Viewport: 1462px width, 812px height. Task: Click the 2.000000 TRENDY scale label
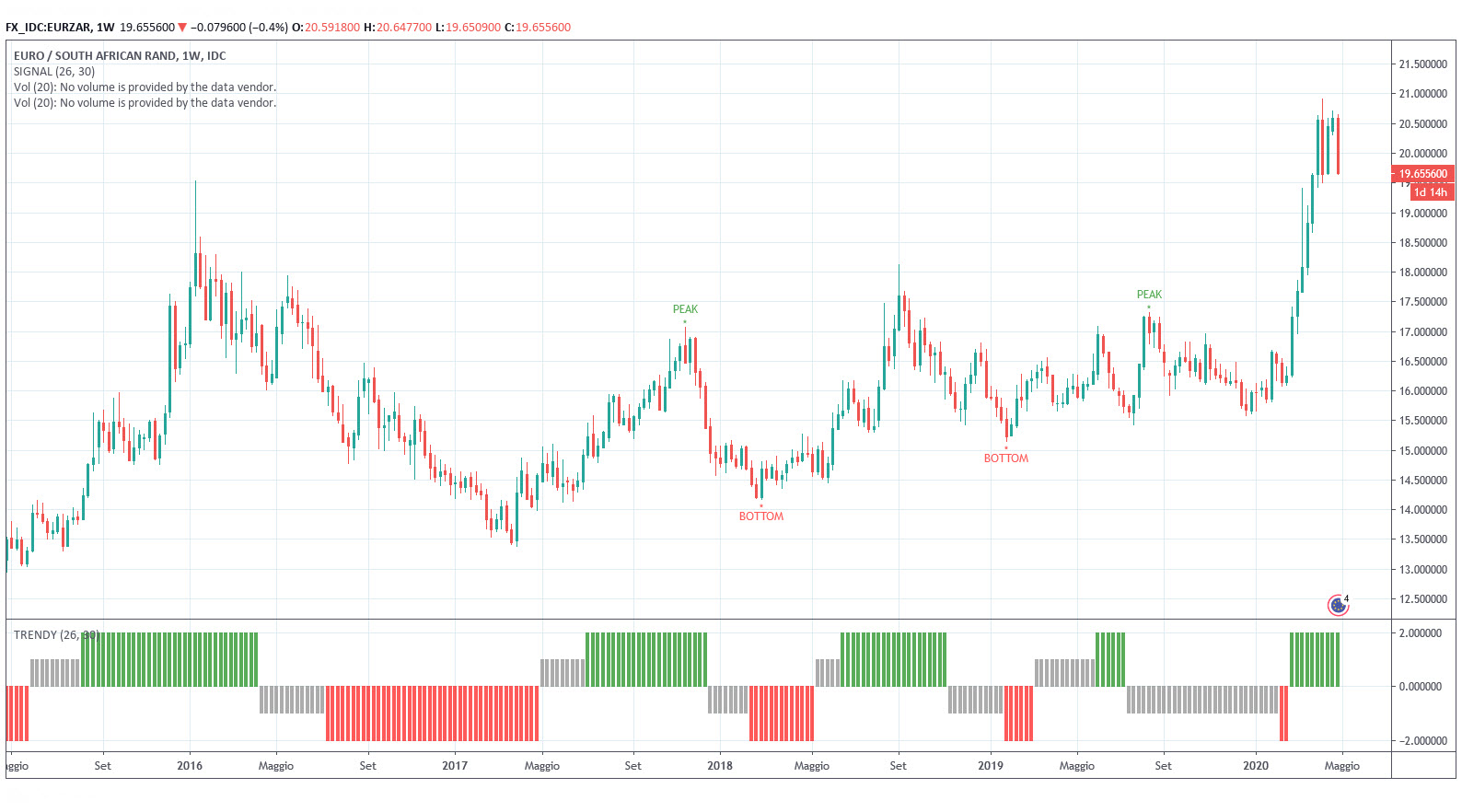coord(1421,633)
